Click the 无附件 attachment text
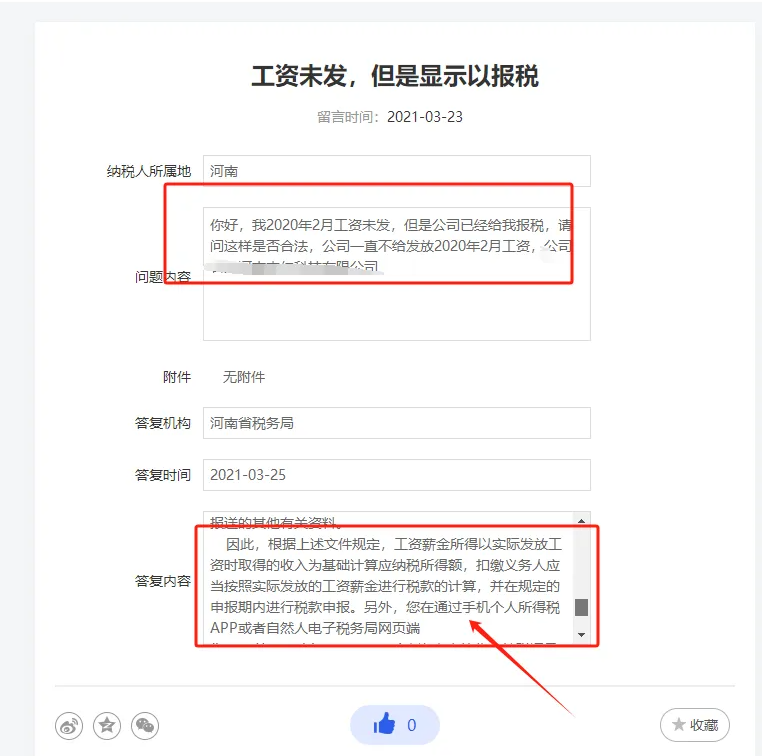Viewport: 762px width, 756px height. (244, 377)
